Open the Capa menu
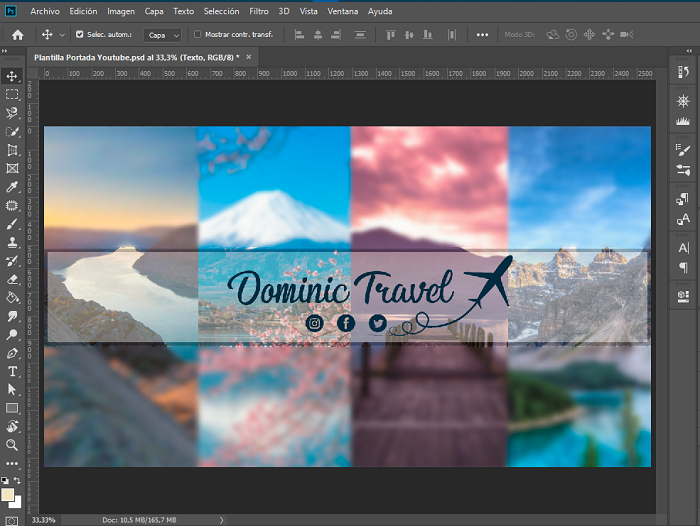Image resolution: width=700 pixels, height=526 pixels. tap(154, 11)
